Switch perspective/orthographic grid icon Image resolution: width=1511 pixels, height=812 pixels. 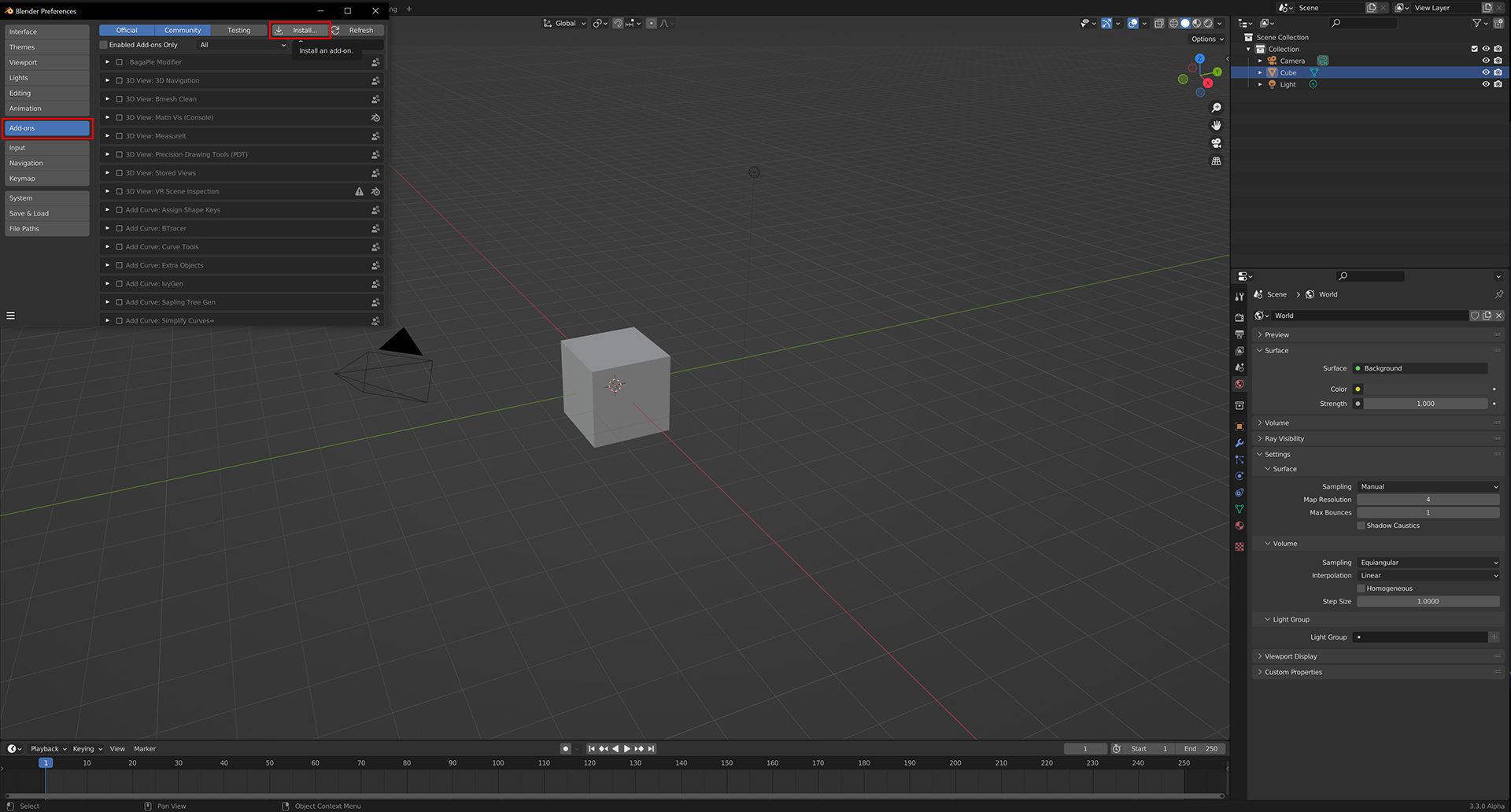1216,161
